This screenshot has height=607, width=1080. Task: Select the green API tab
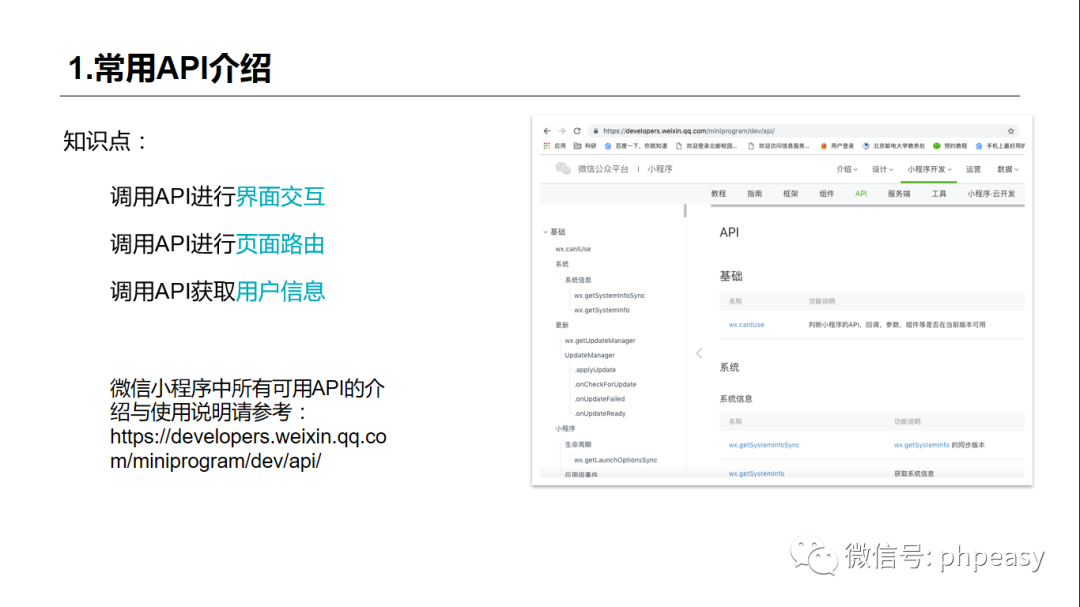pos(861,194)
